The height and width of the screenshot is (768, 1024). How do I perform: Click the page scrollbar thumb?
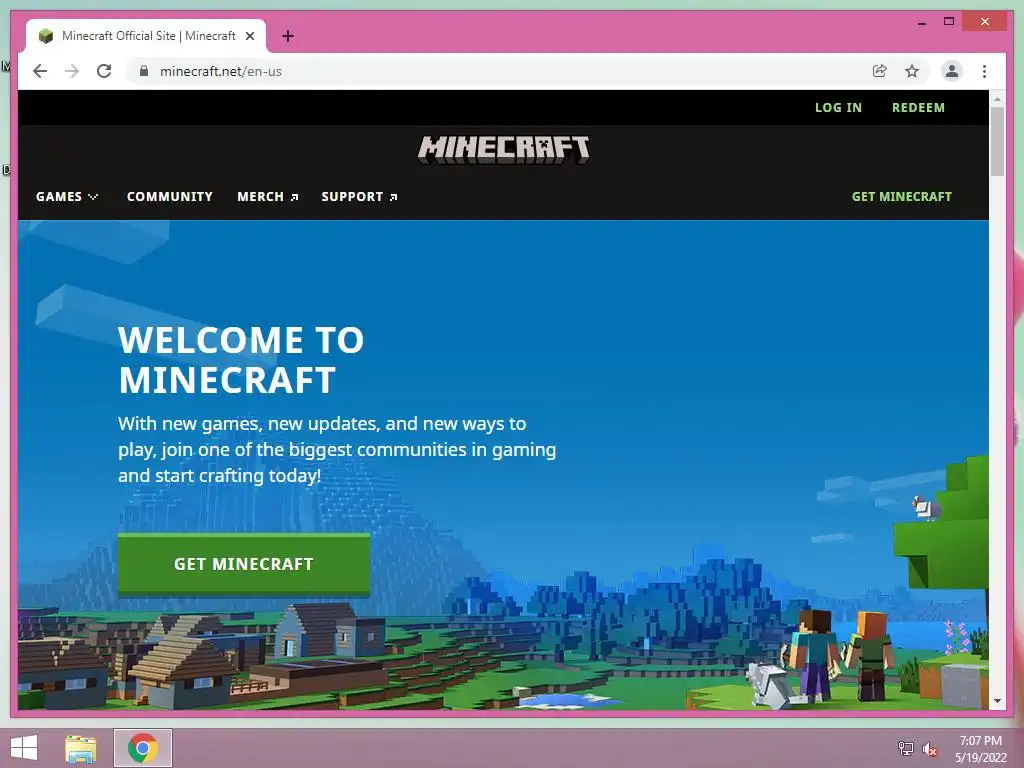pos(997,141)
